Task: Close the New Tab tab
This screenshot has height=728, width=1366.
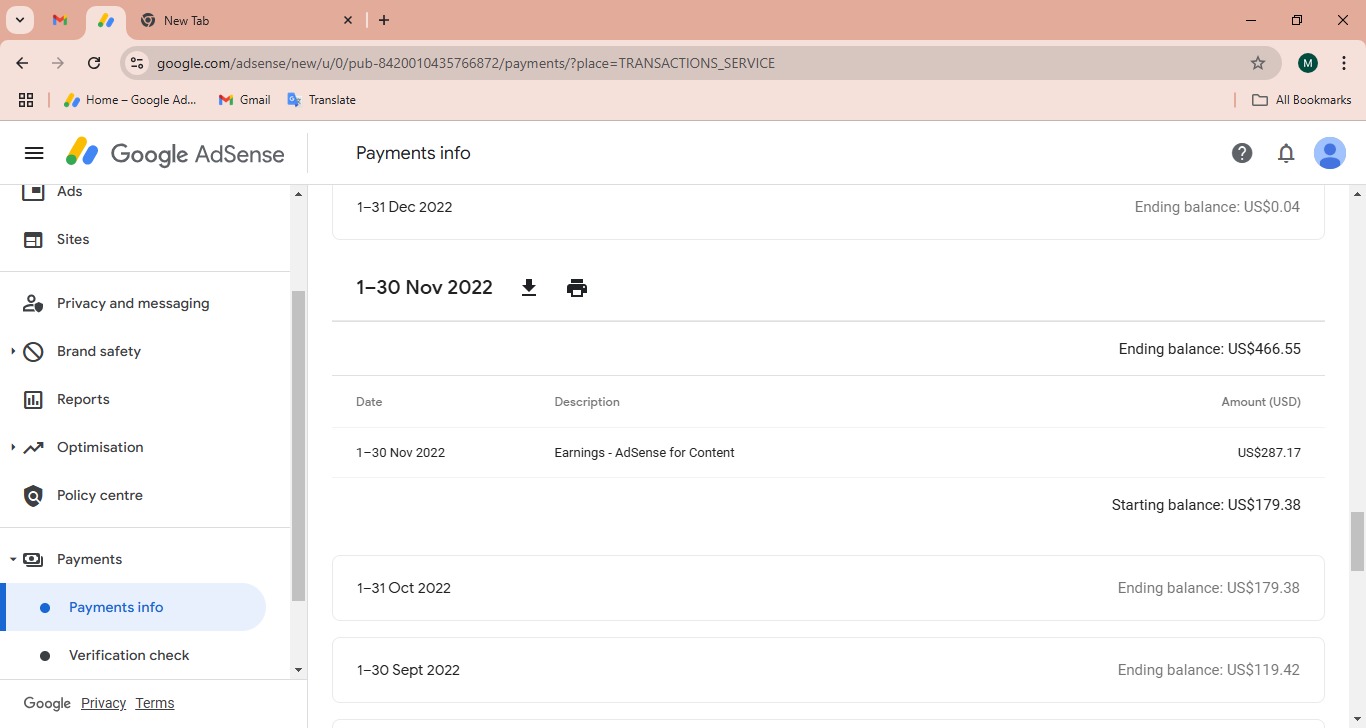Action: click(348, 20)
